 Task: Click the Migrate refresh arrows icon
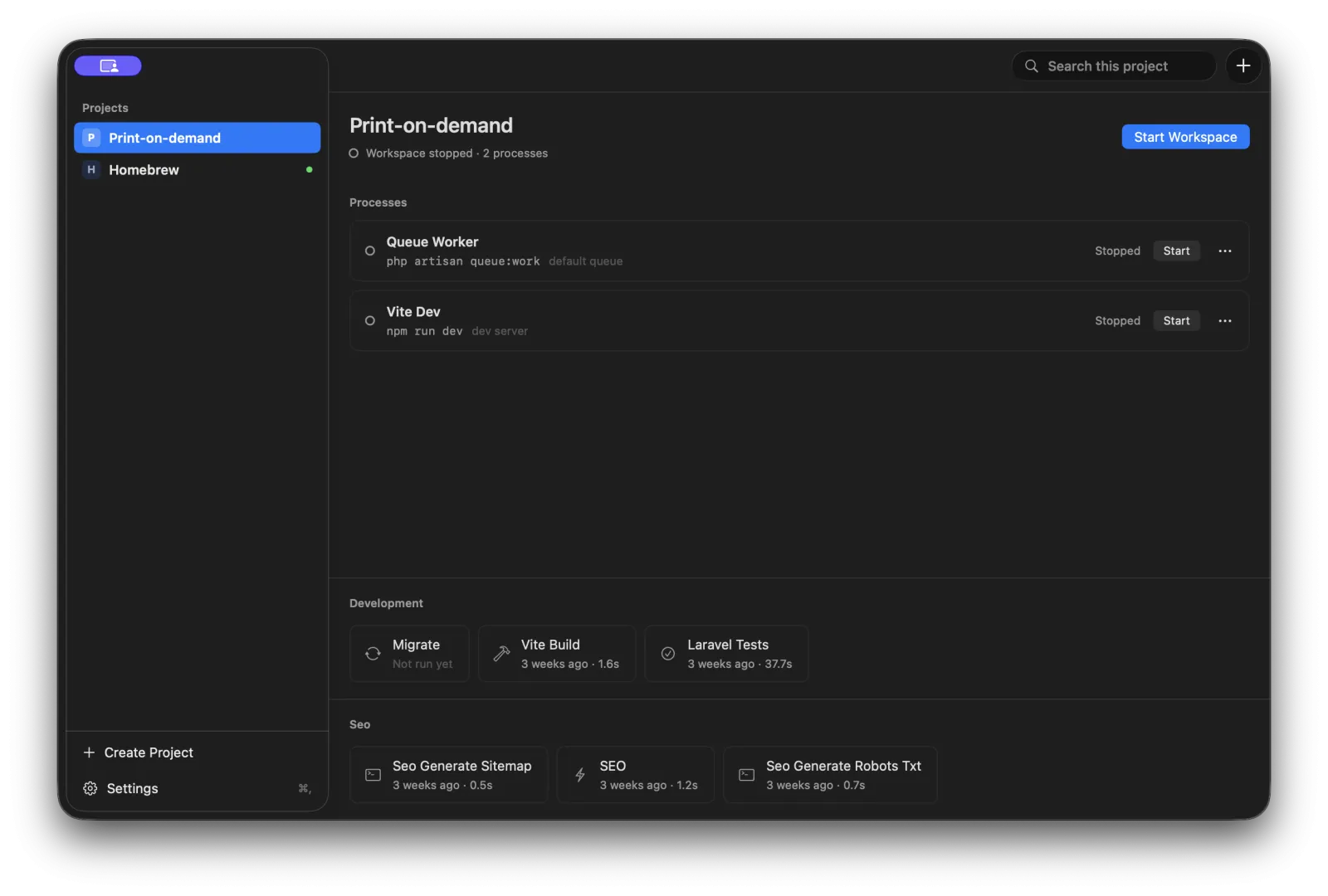click(x=373, y=654)
